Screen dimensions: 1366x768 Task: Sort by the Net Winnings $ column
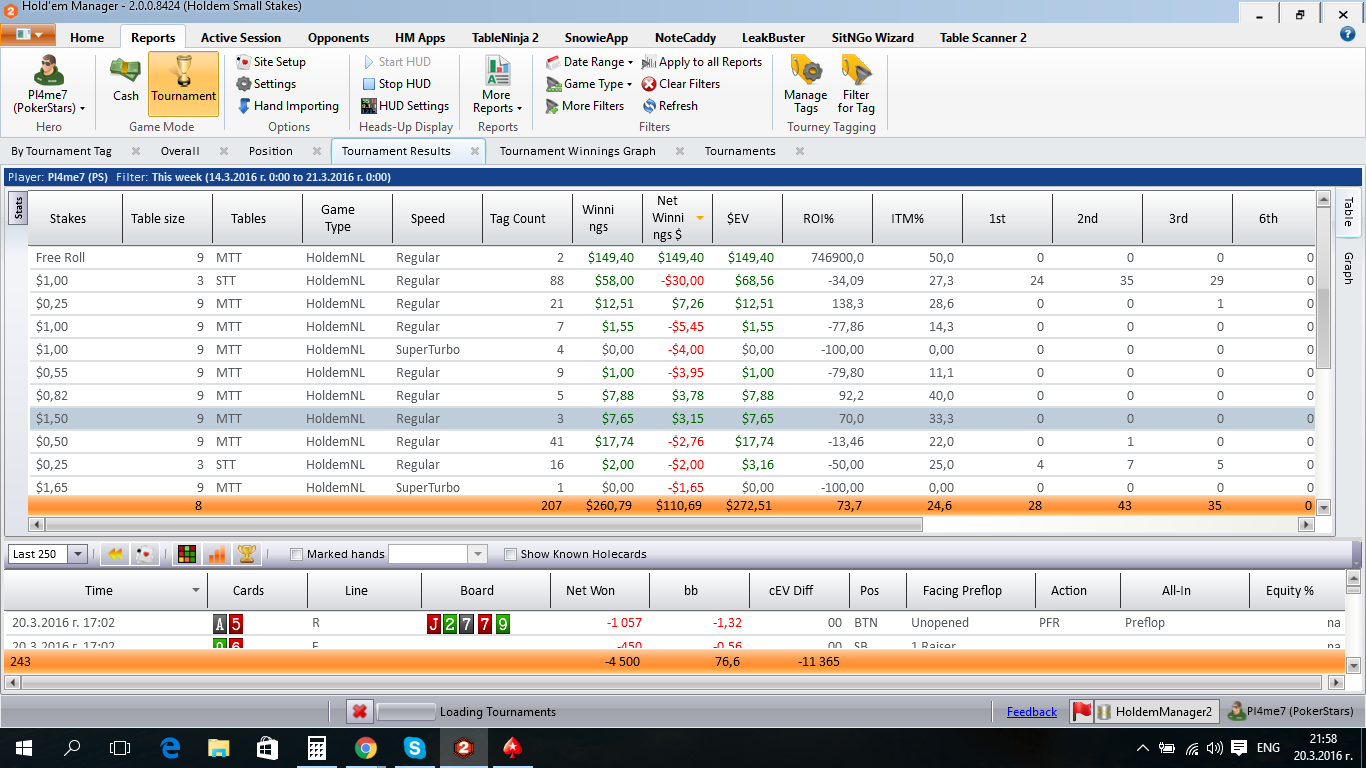click(676, 218)
